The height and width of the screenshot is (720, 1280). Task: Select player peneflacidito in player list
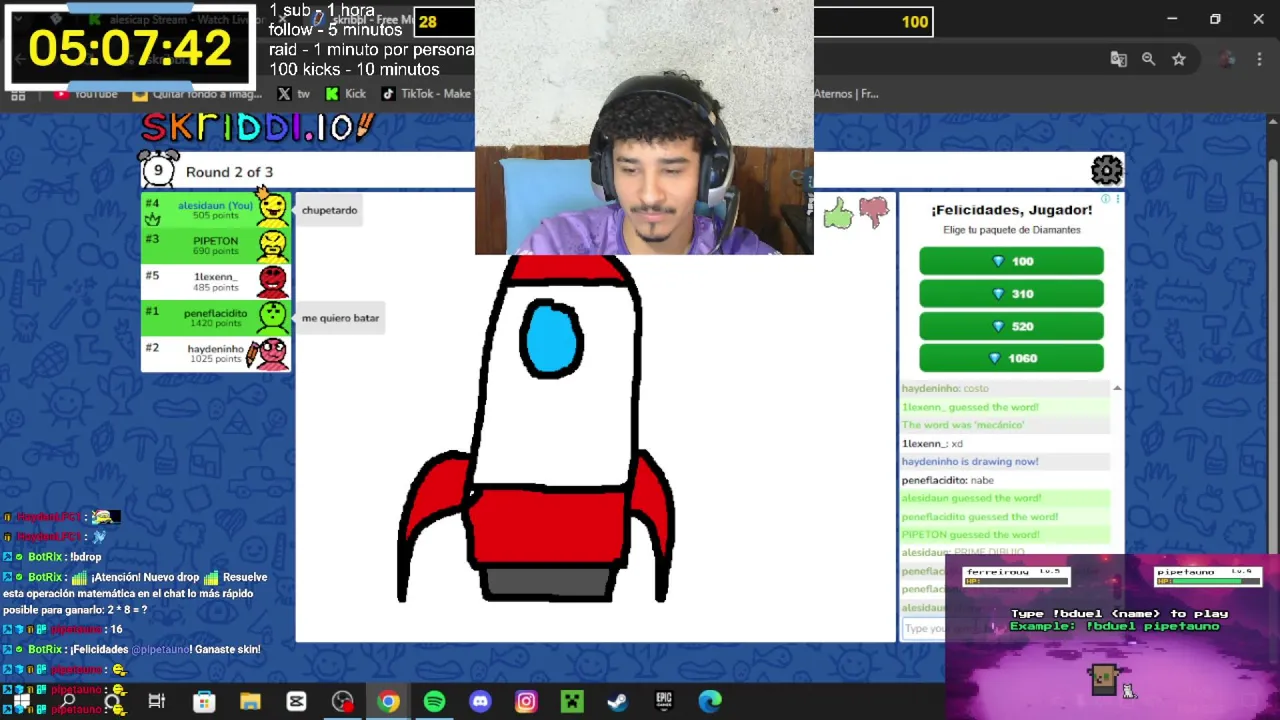coord(216,318)
